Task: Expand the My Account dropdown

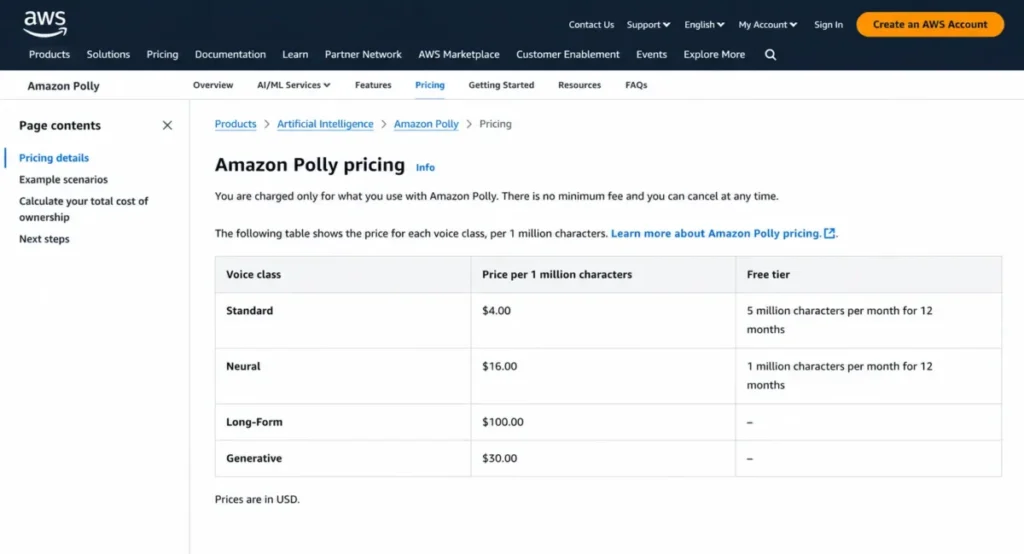Action: pyautogui.click(x=767, y=25)
